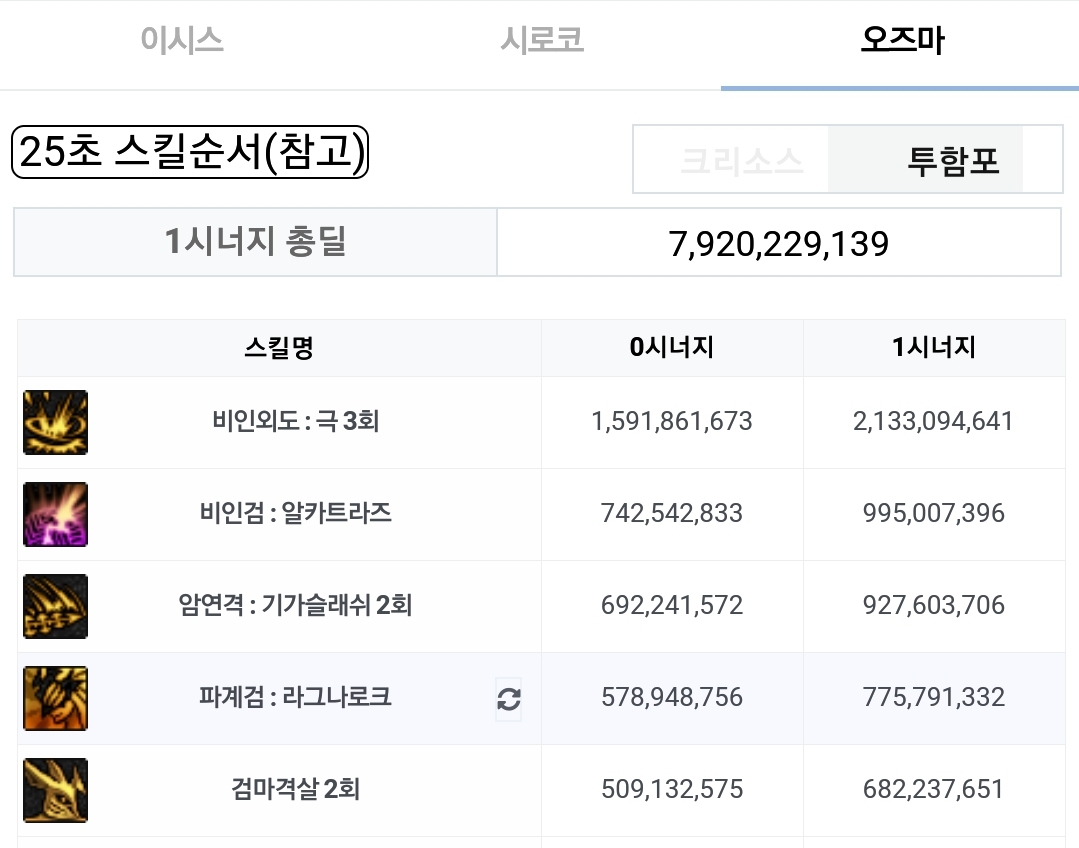Click the 1시너지 총딜 label
1079x848 pixels.
pyautogui.click(x=255, y=242)
